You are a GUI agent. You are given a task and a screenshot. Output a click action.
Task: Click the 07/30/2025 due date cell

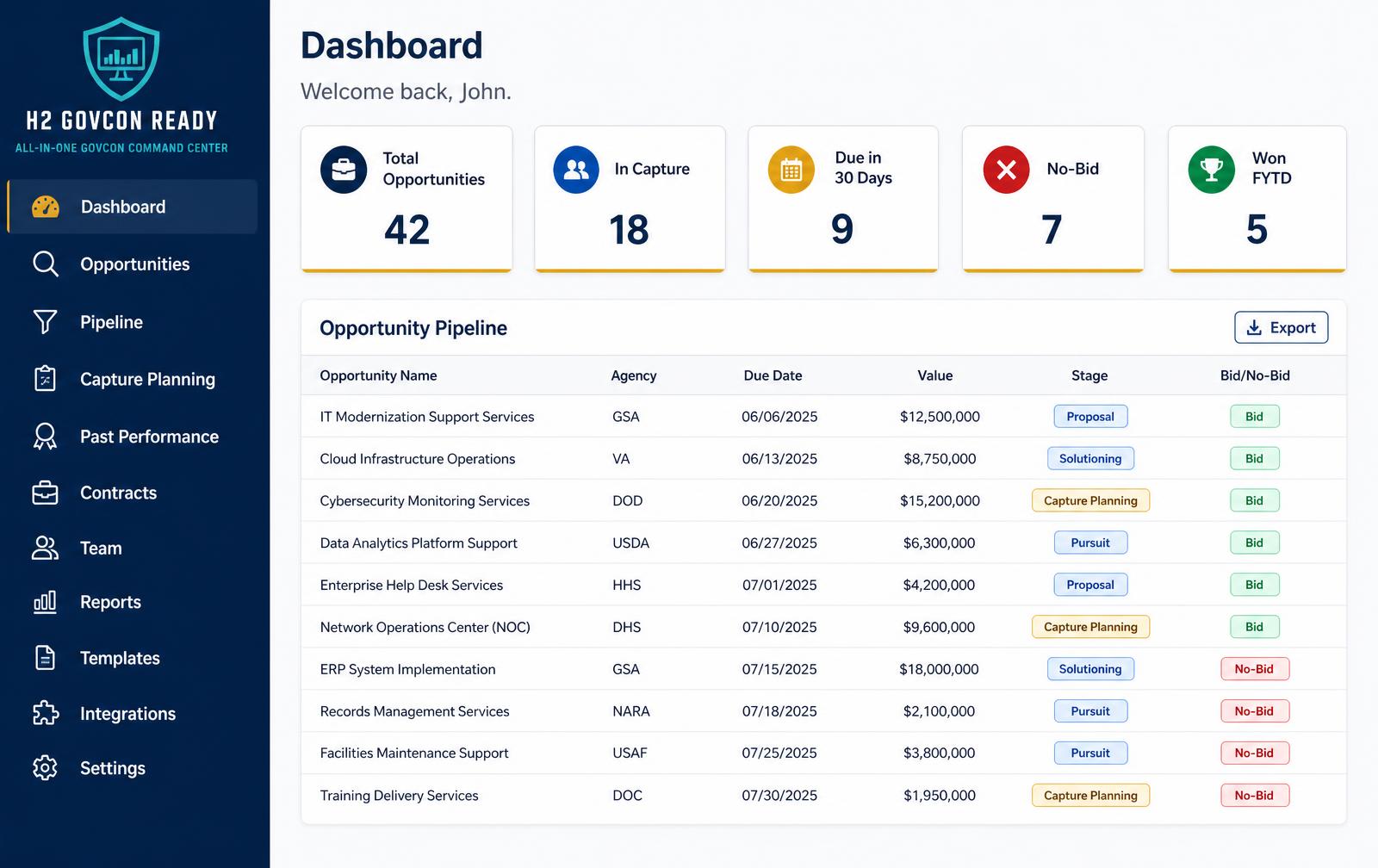[779, 796]
